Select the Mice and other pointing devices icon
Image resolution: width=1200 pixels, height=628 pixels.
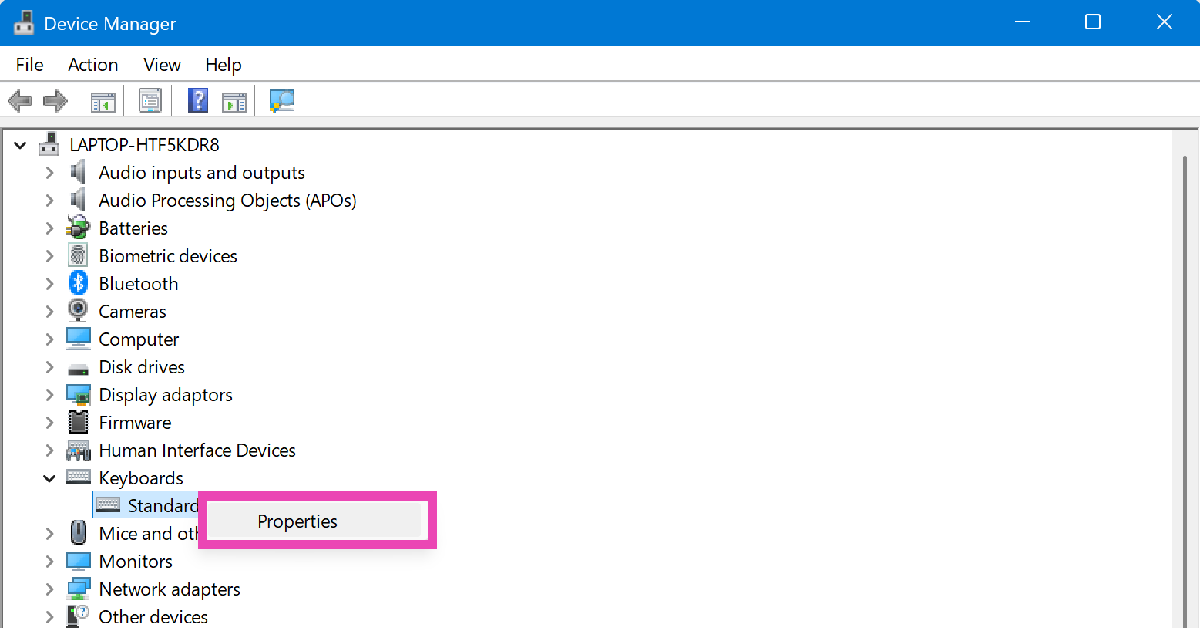(x=78, y=533)
